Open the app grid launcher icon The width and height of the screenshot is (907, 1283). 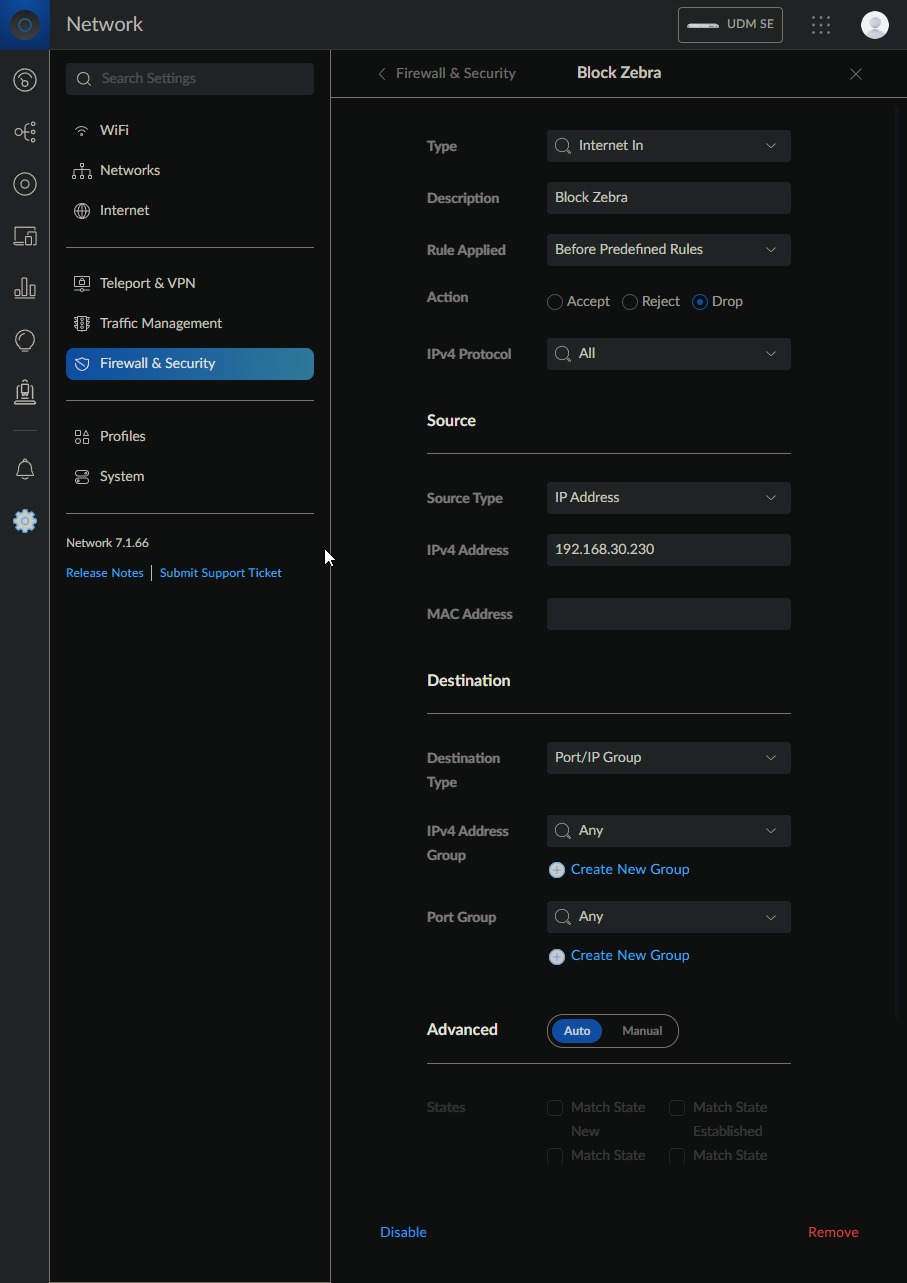click(821, 25)
